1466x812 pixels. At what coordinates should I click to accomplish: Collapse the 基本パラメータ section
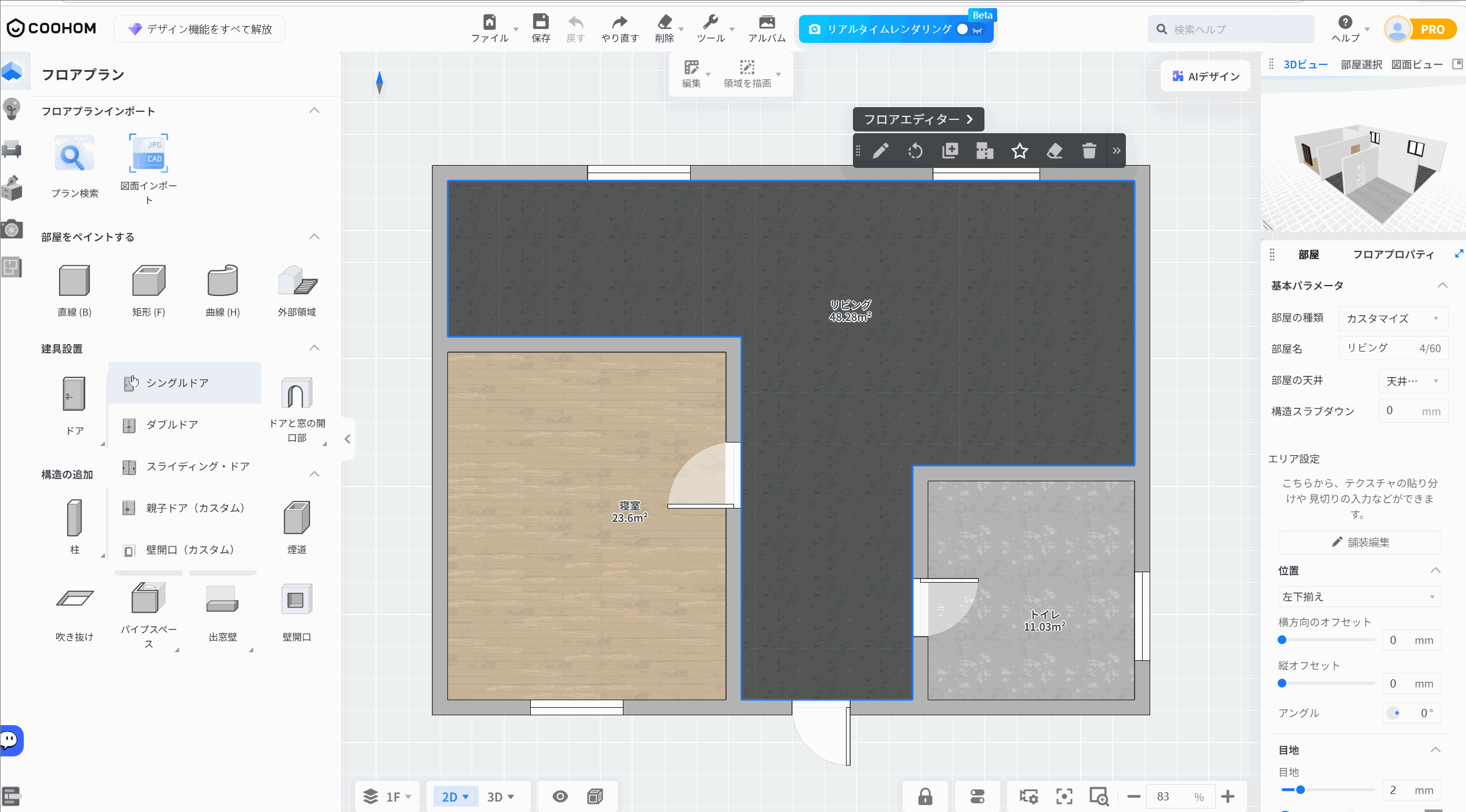coord(1442,286)
